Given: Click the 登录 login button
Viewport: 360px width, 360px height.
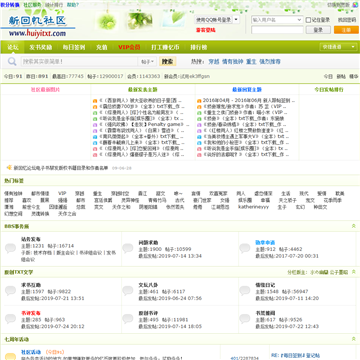Looking at the screenshot, I should coord(318,30).
